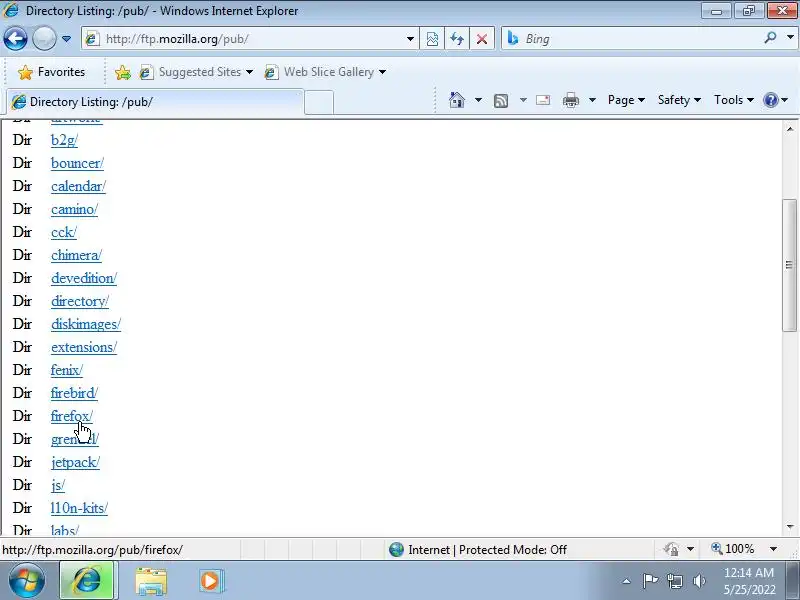Click the Action Center flag icon
The height and width of the screenshot is (600, 800).
pos(650,581)
